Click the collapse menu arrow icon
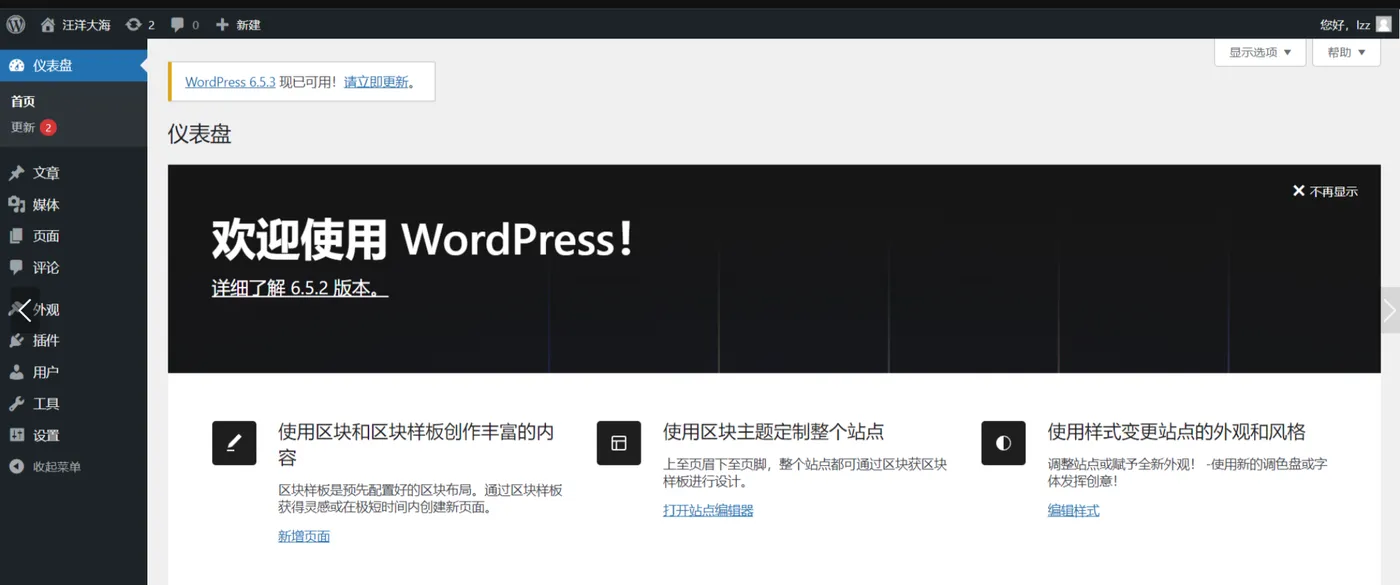The image size is (1400, 585). coord(16,466)
